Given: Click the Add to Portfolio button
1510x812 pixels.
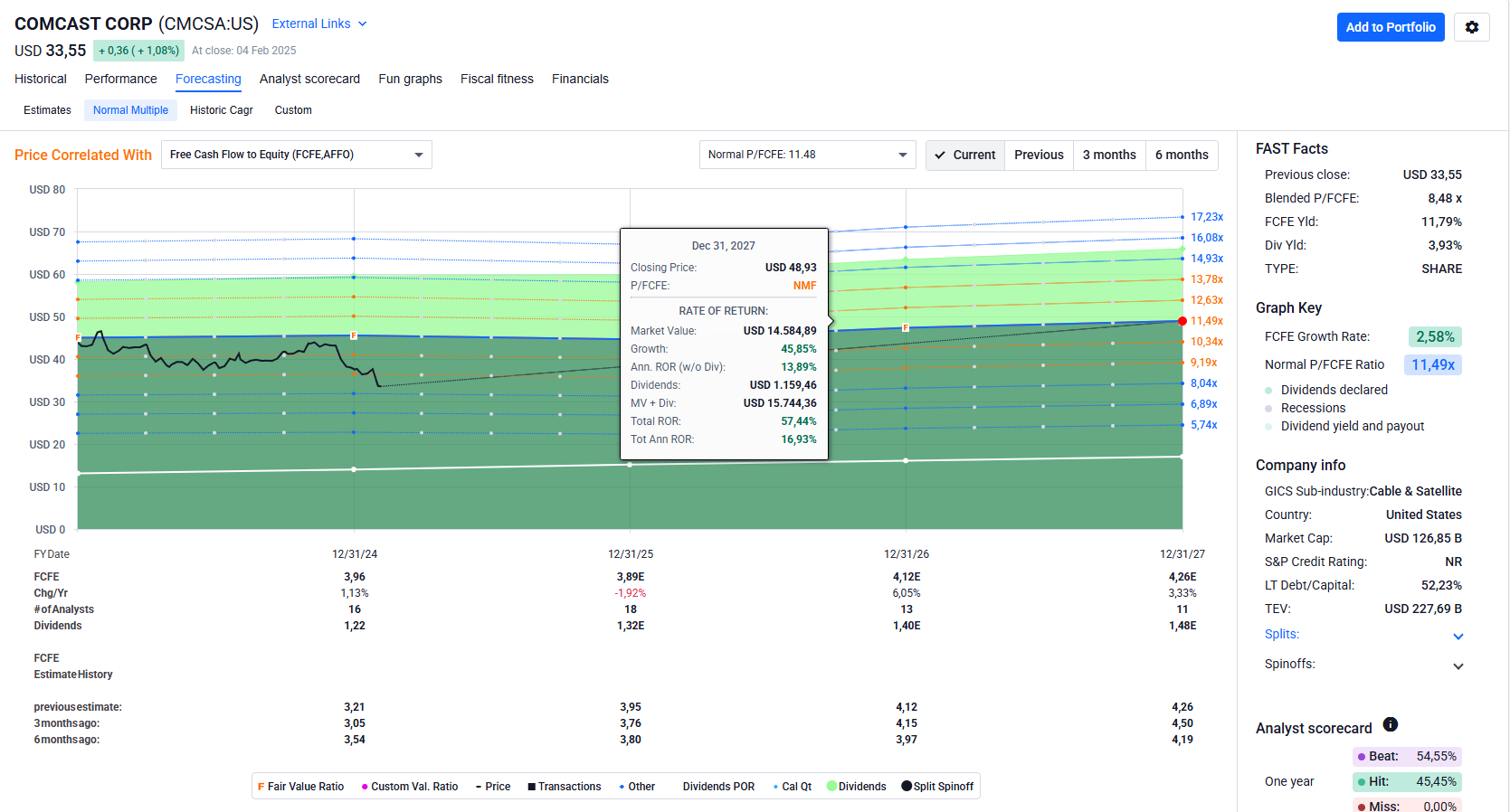Looking at the screenshot, I should click(x=1390, y=27).
